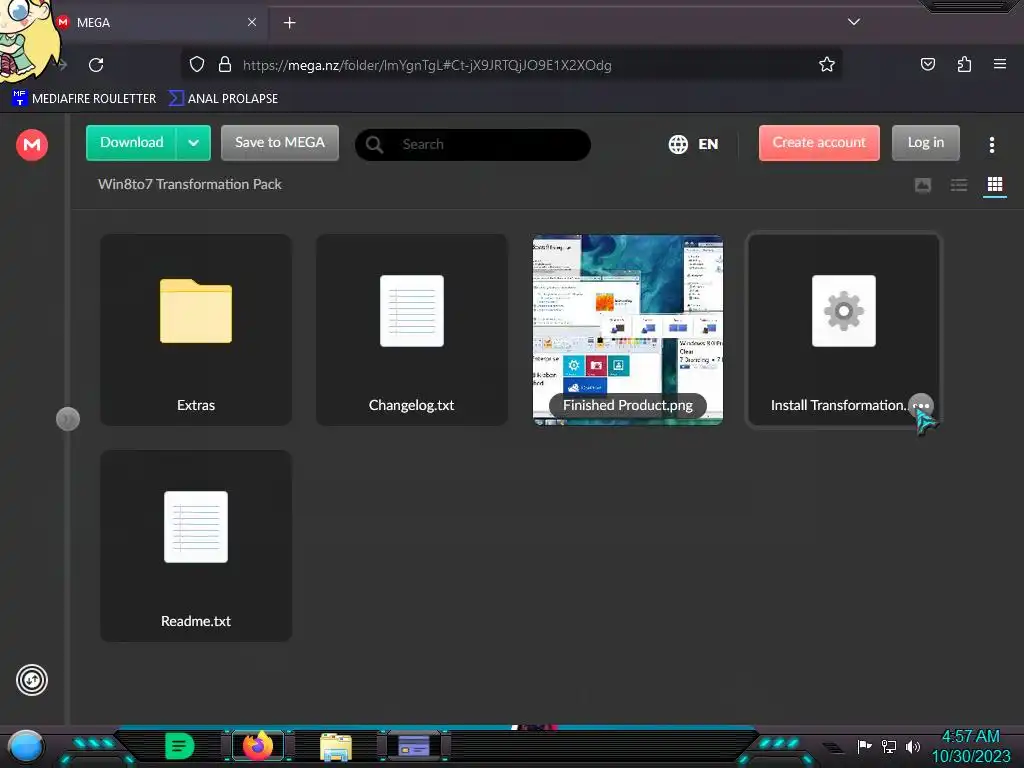Screen dimensions: 1024x768
Task: Switch to media image view icon
Action: (923, 185)
